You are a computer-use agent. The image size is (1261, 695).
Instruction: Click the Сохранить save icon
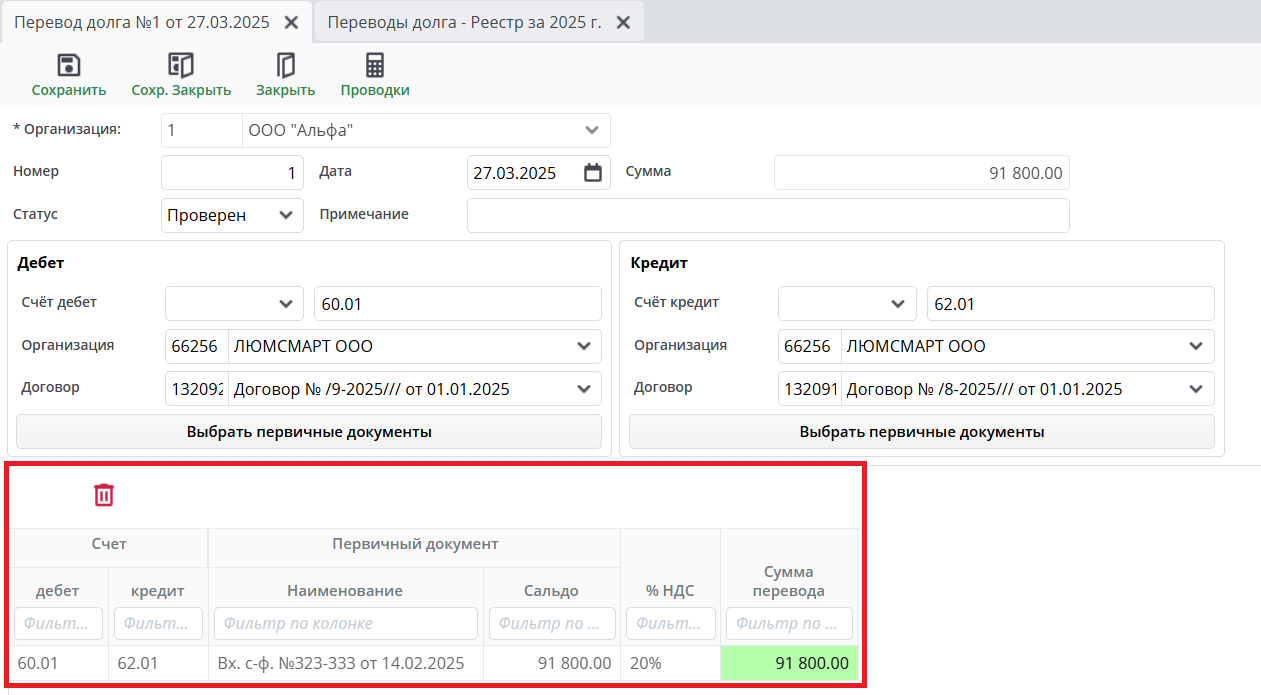[68, 66]
